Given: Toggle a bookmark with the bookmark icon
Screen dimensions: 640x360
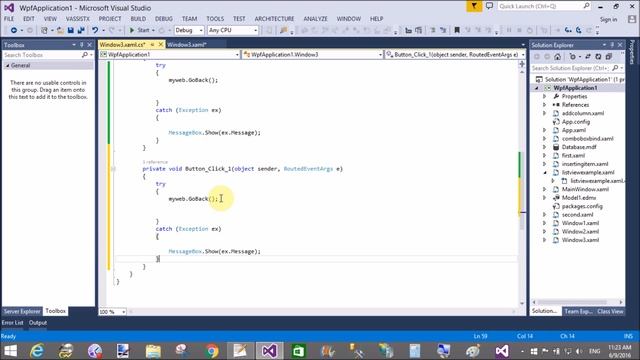Looking at the screenshot, I should coord(457,30).
